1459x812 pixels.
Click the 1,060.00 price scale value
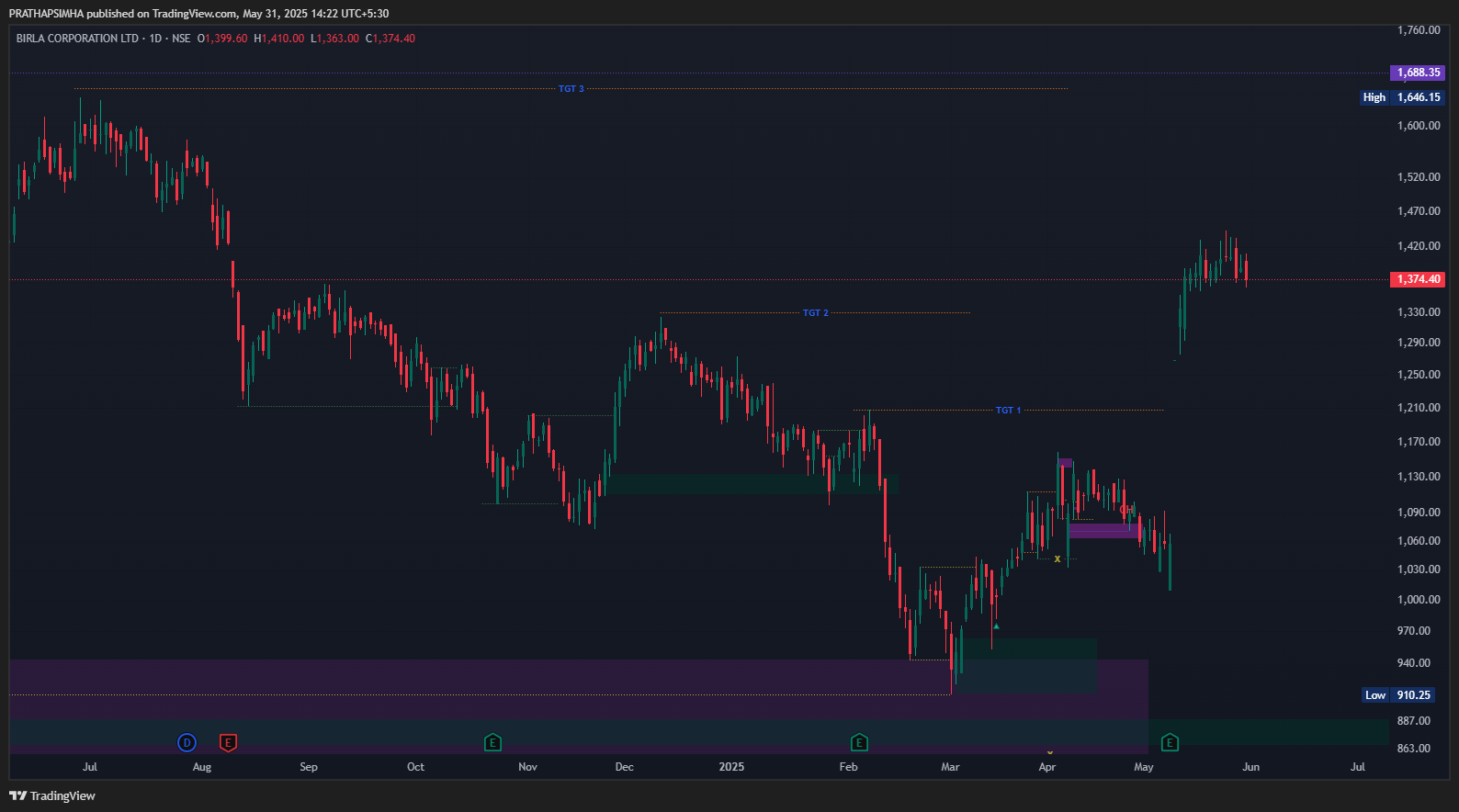[x=1419, y=541]
